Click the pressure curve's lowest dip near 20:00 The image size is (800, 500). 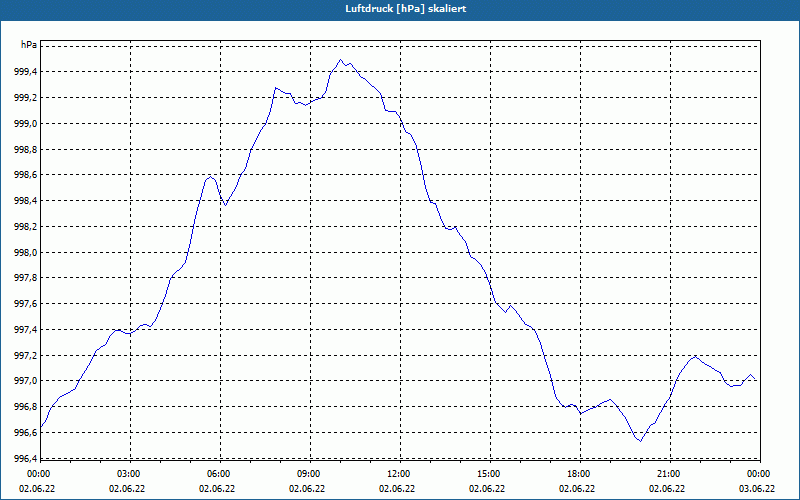pos(640,441)
